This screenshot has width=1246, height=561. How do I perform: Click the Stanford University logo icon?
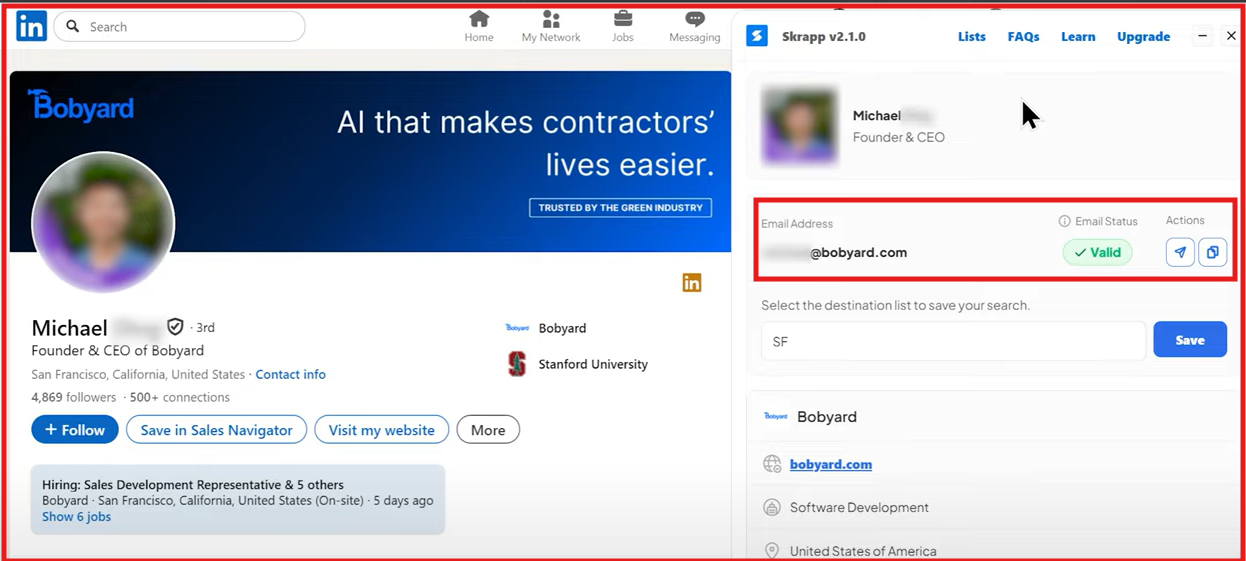coord(517,364)
